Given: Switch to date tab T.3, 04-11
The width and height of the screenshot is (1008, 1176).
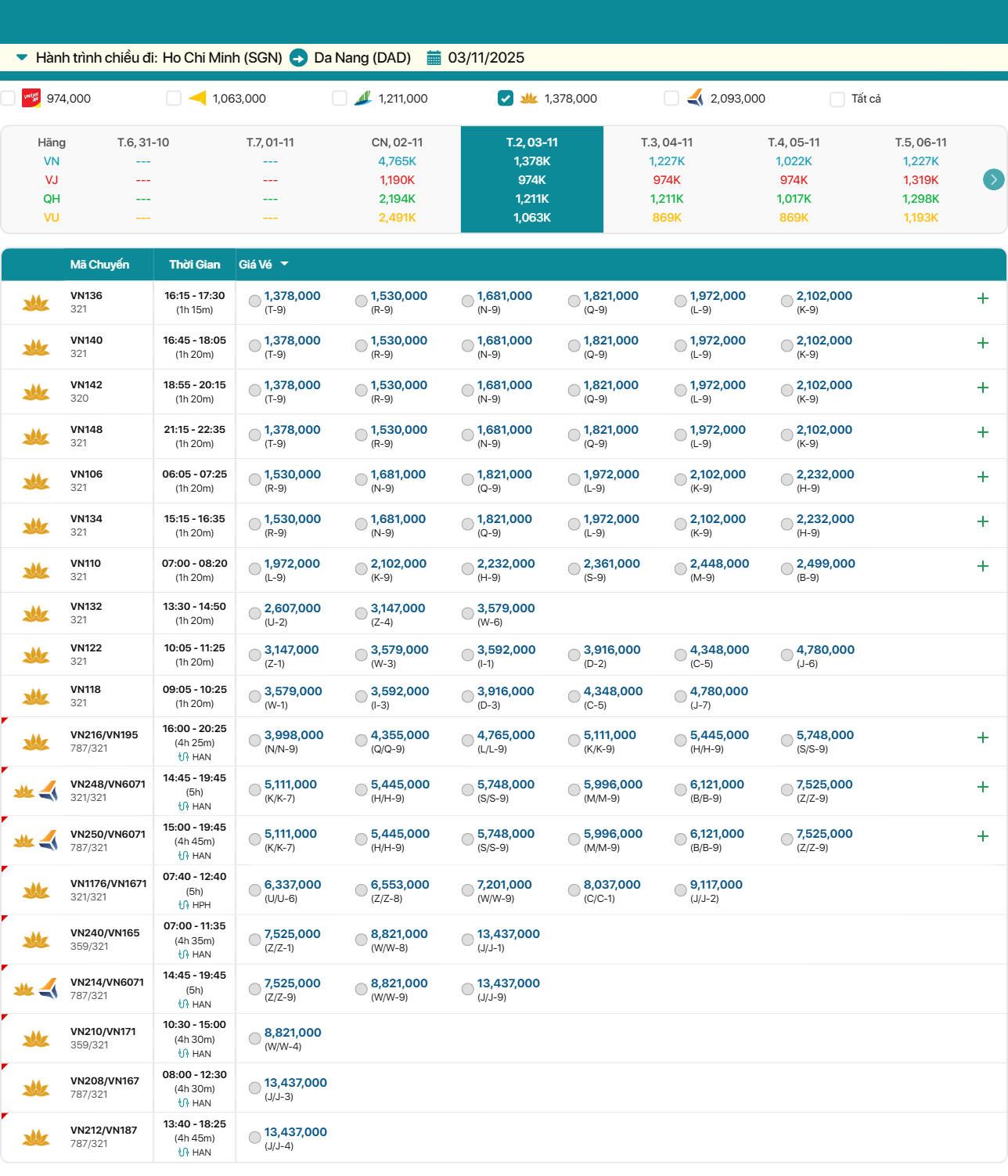Looking at the screenshot, I should (x=666, y=179).
